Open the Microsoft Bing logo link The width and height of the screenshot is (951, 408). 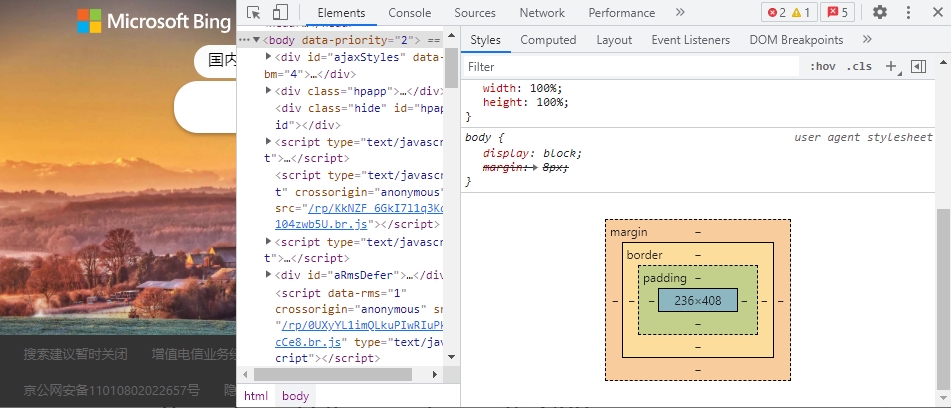[147, 21]
